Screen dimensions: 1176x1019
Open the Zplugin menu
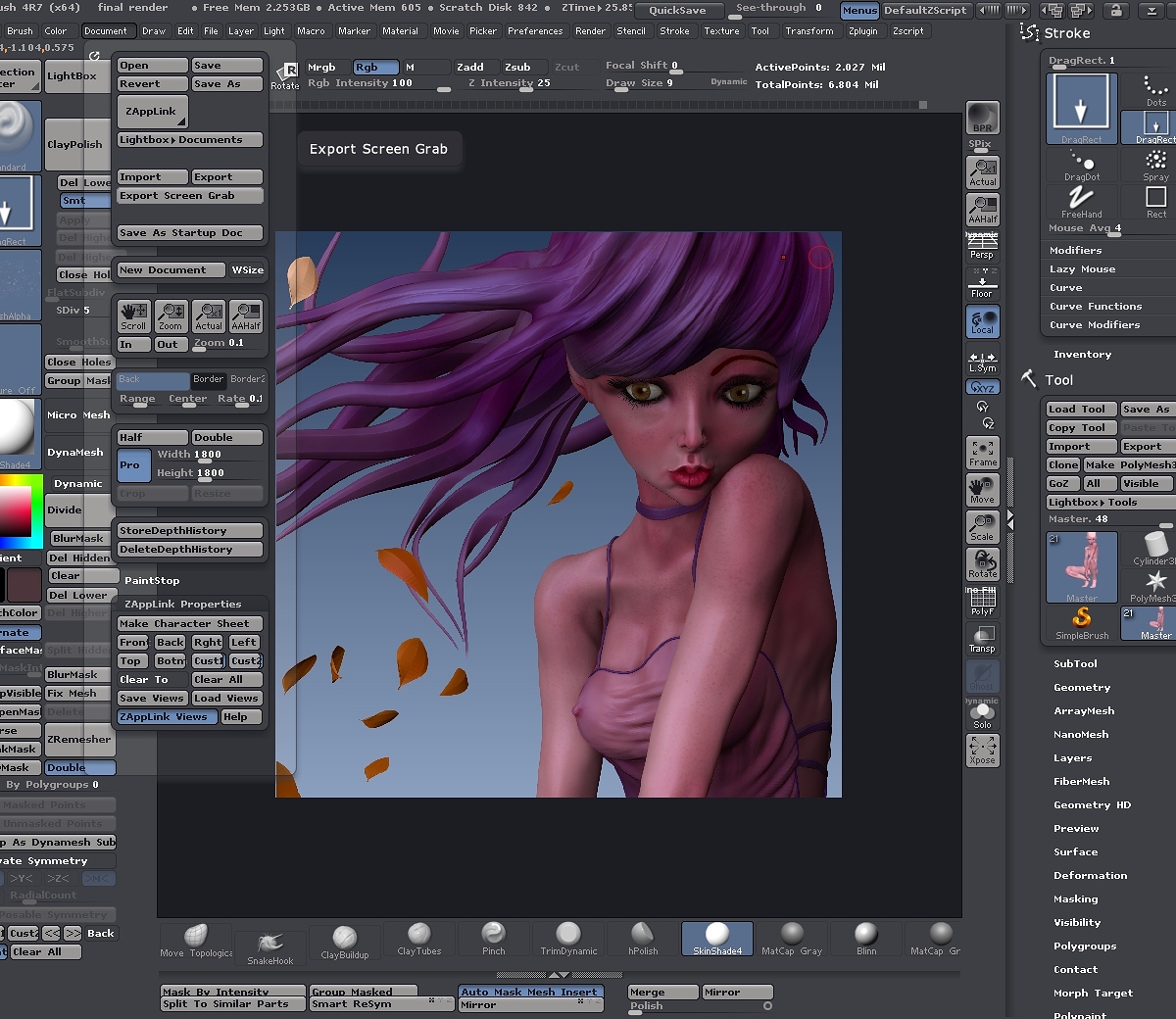863,30
